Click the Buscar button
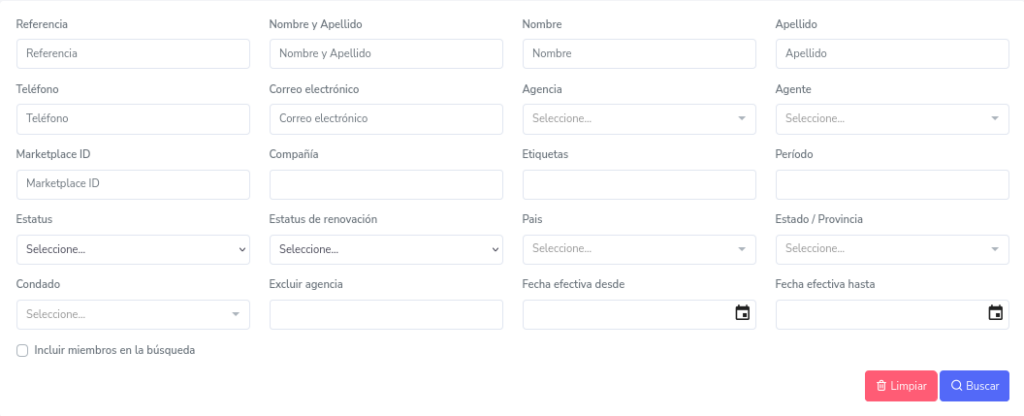1024x416 pixels. click(x=974, y=386)
